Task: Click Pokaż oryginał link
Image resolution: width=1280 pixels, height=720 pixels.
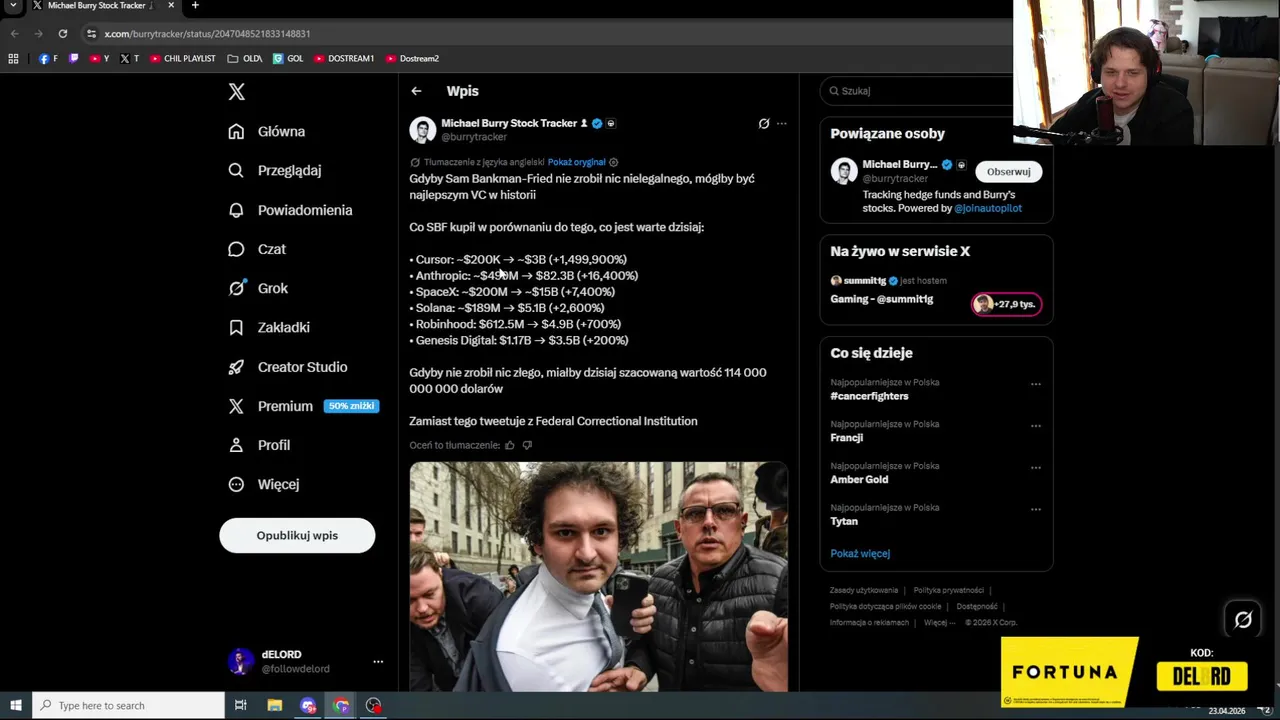Action: (576, 162)
